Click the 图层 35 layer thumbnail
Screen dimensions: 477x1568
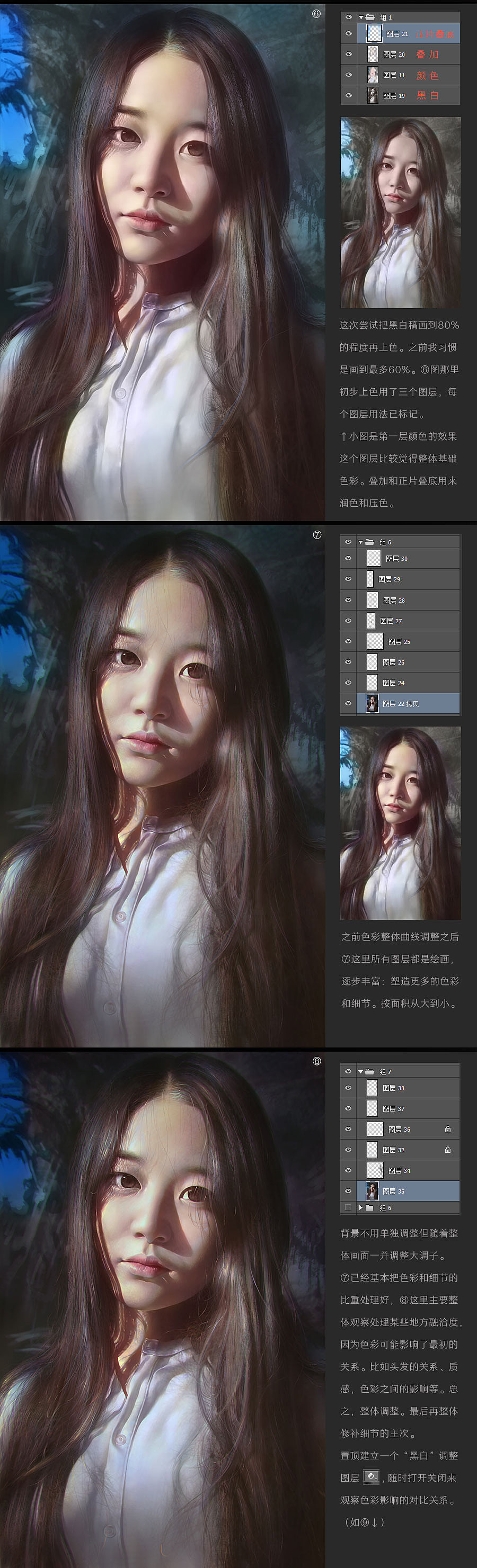[372, 1190]
